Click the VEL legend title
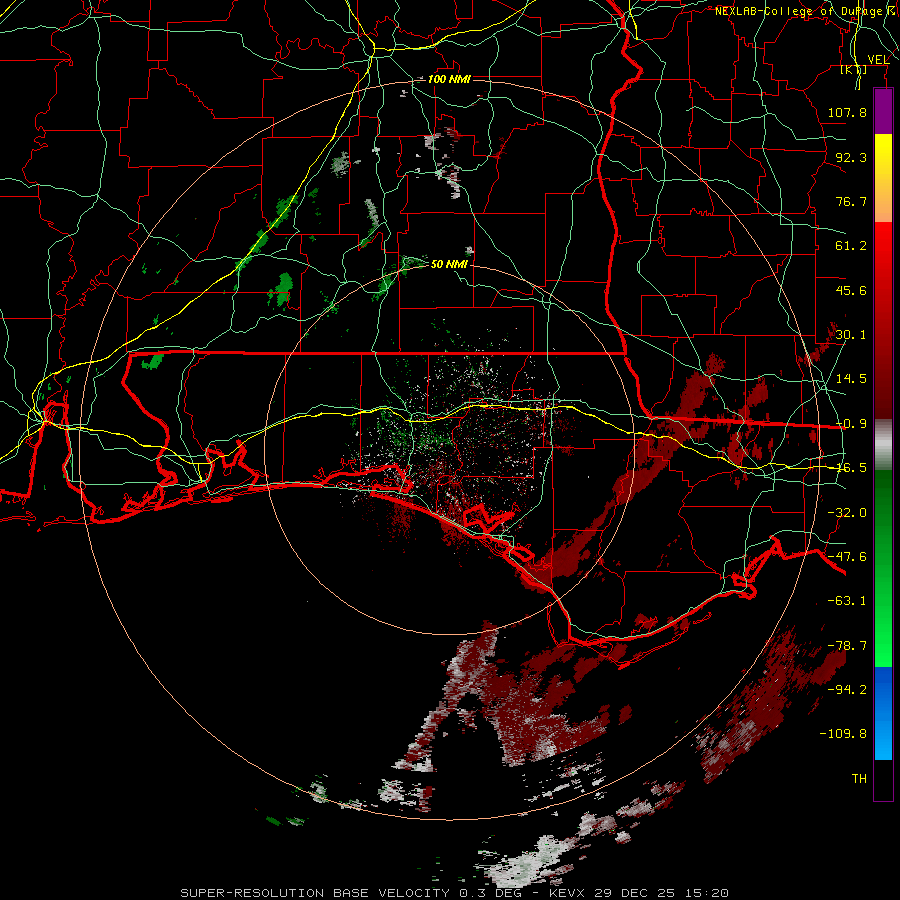The height and width of the screenshot is (900, 900). tap(878, 59)
